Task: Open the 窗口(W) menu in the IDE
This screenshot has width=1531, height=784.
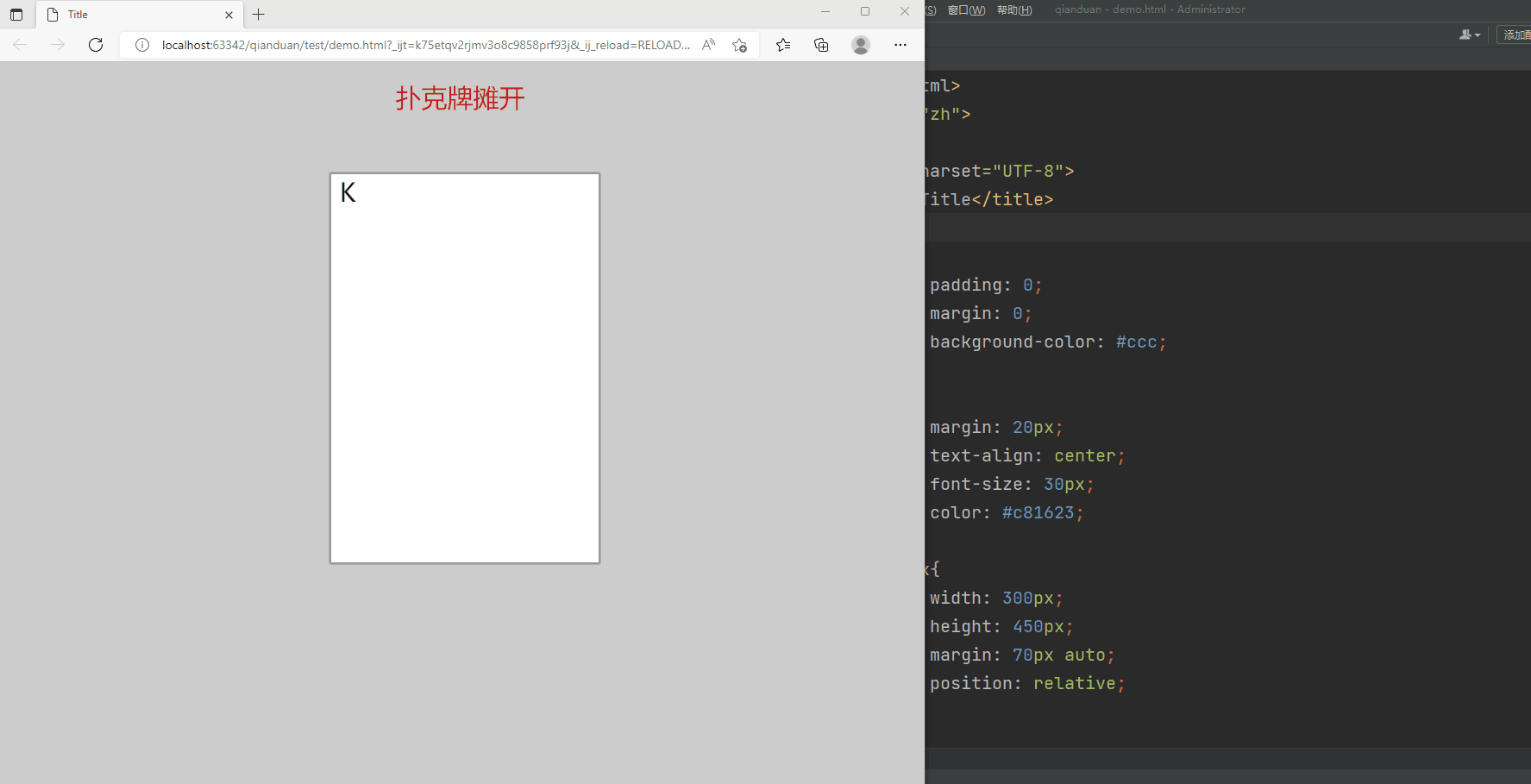Action: (966, 9)
